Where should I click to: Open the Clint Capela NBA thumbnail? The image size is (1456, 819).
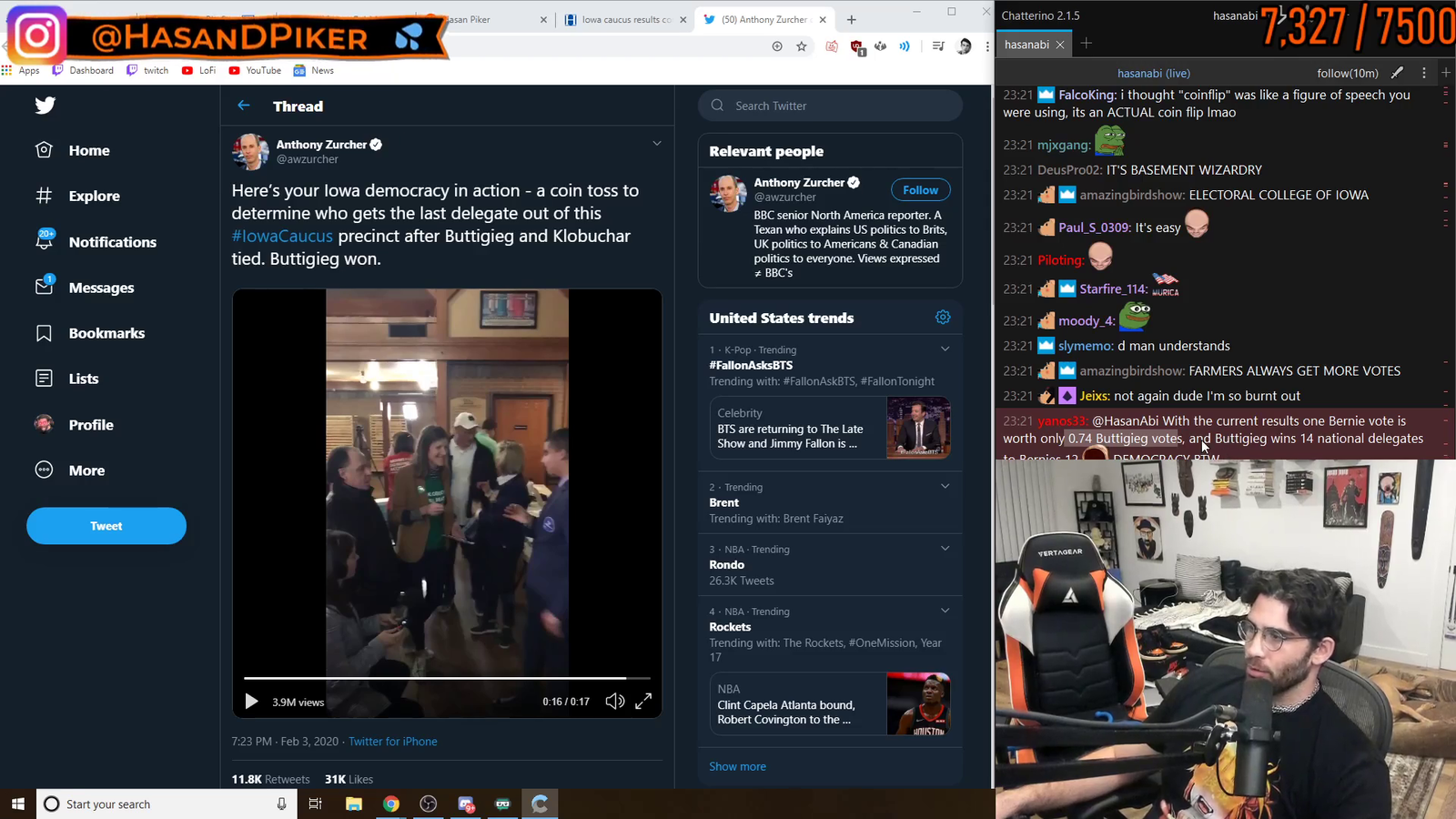click(918, 703)
